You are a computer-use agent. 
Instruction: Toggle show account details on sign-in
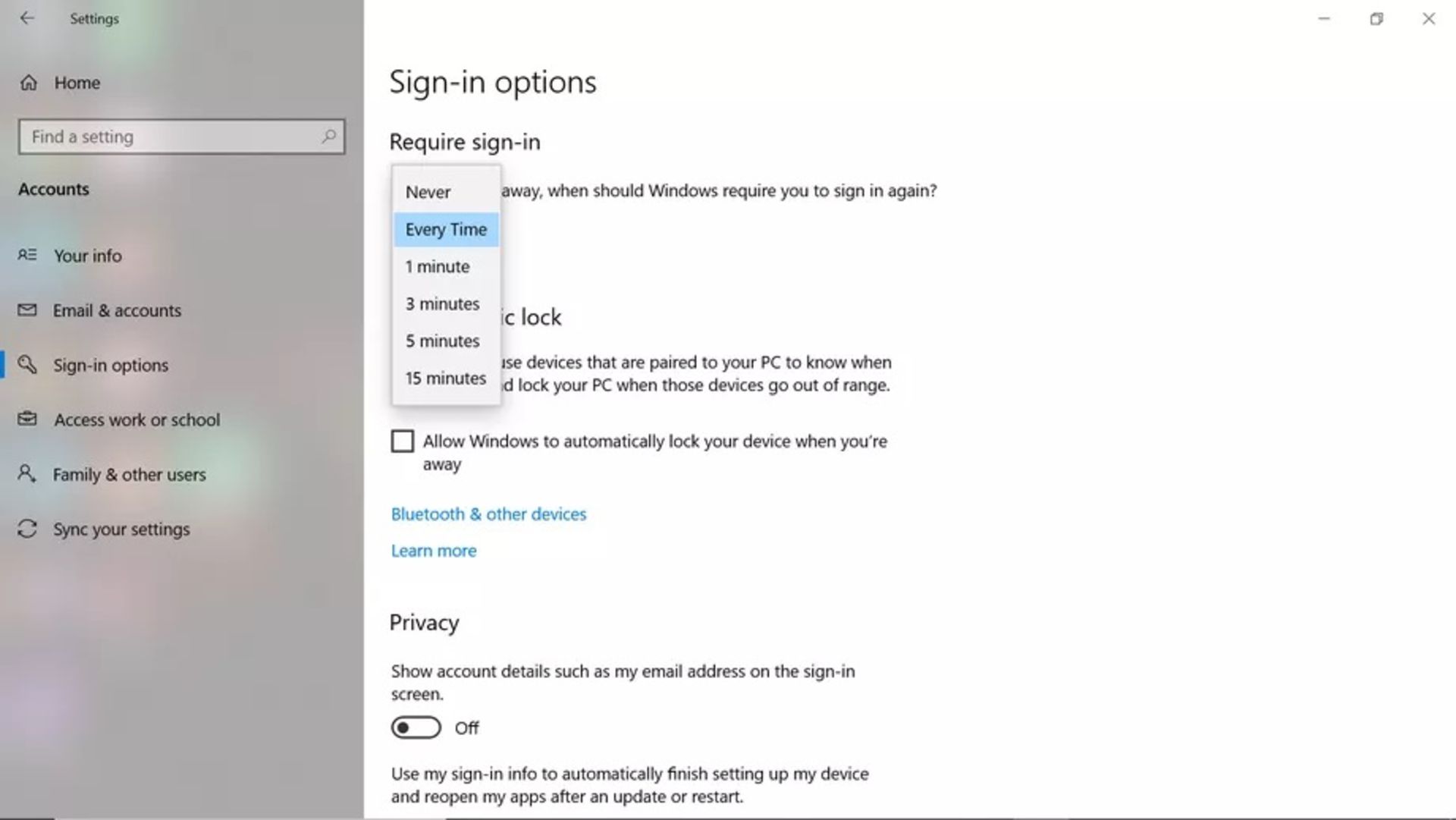click(416, 727)
